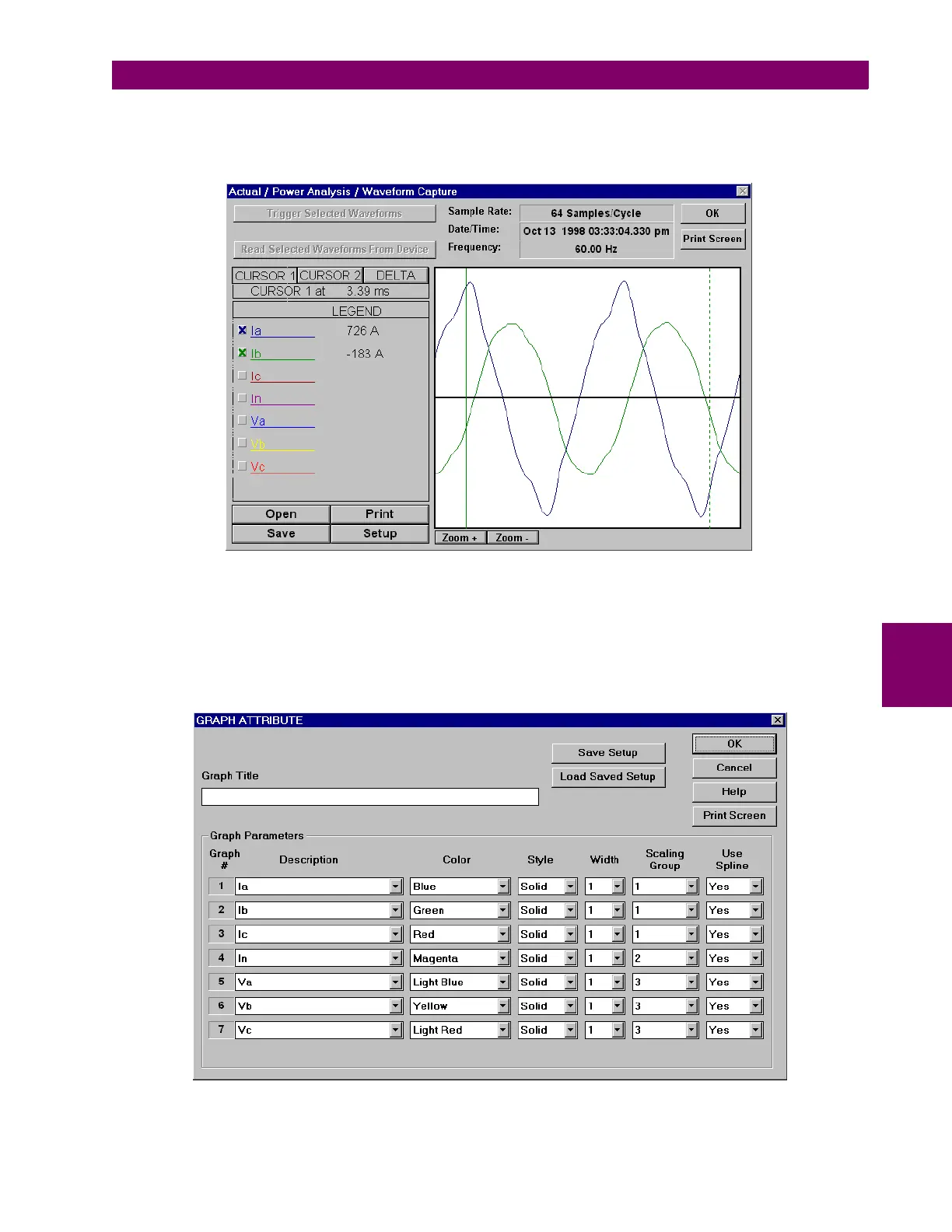The image size is (952, 1232).
Task: Click Print Screen in GRAPH ATTRIBUTE dialog
Action: pyautogui.click(x=734, y=815)
